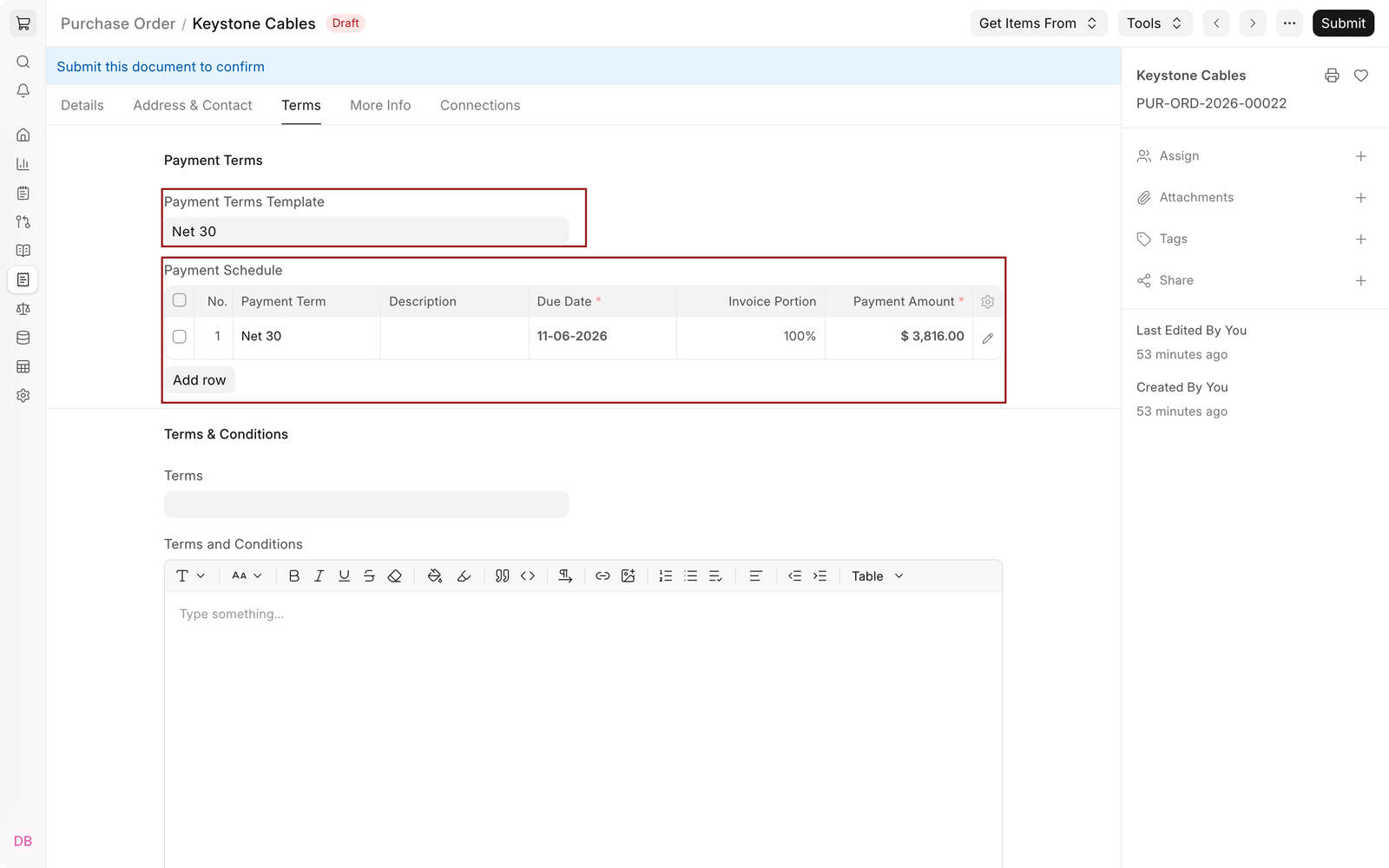Navigate to Purchase Order breadcrumb
This screenshot has width=1389, height=868.
[x=118, y=23]
